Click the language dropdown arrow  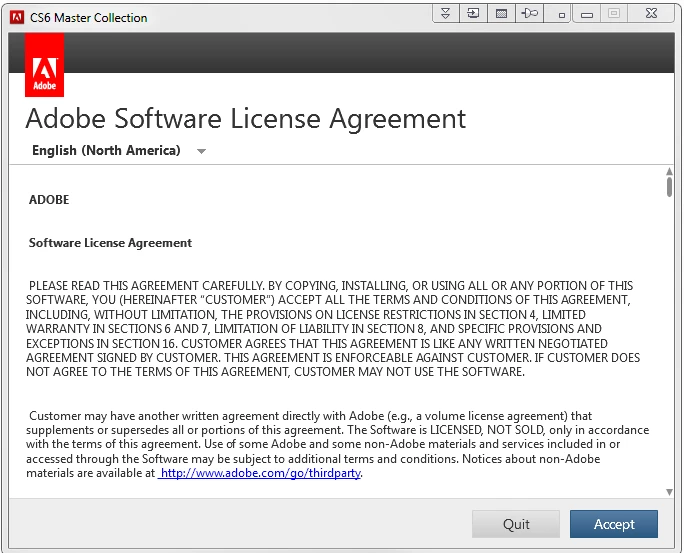pyautogui.click(x=201, y=151)
